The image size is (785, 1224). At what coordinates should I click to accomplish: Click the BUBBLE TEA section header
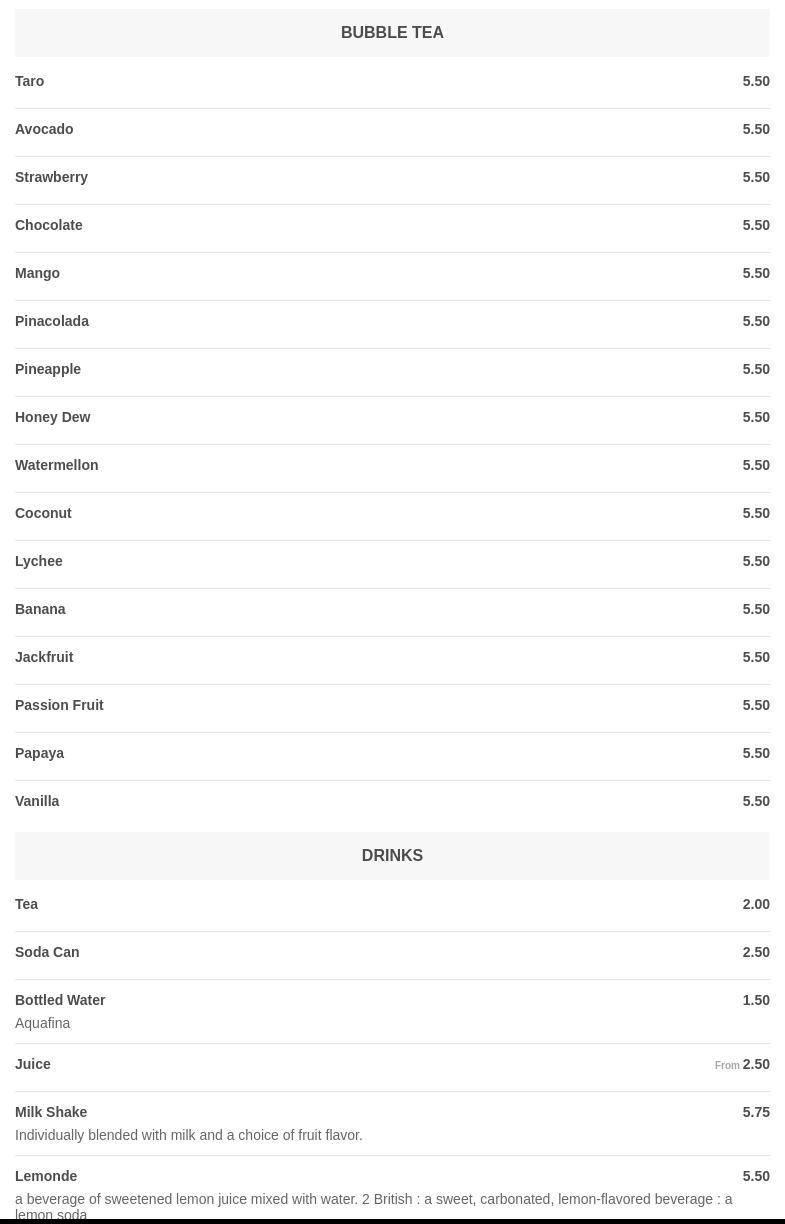click(392, 33)
